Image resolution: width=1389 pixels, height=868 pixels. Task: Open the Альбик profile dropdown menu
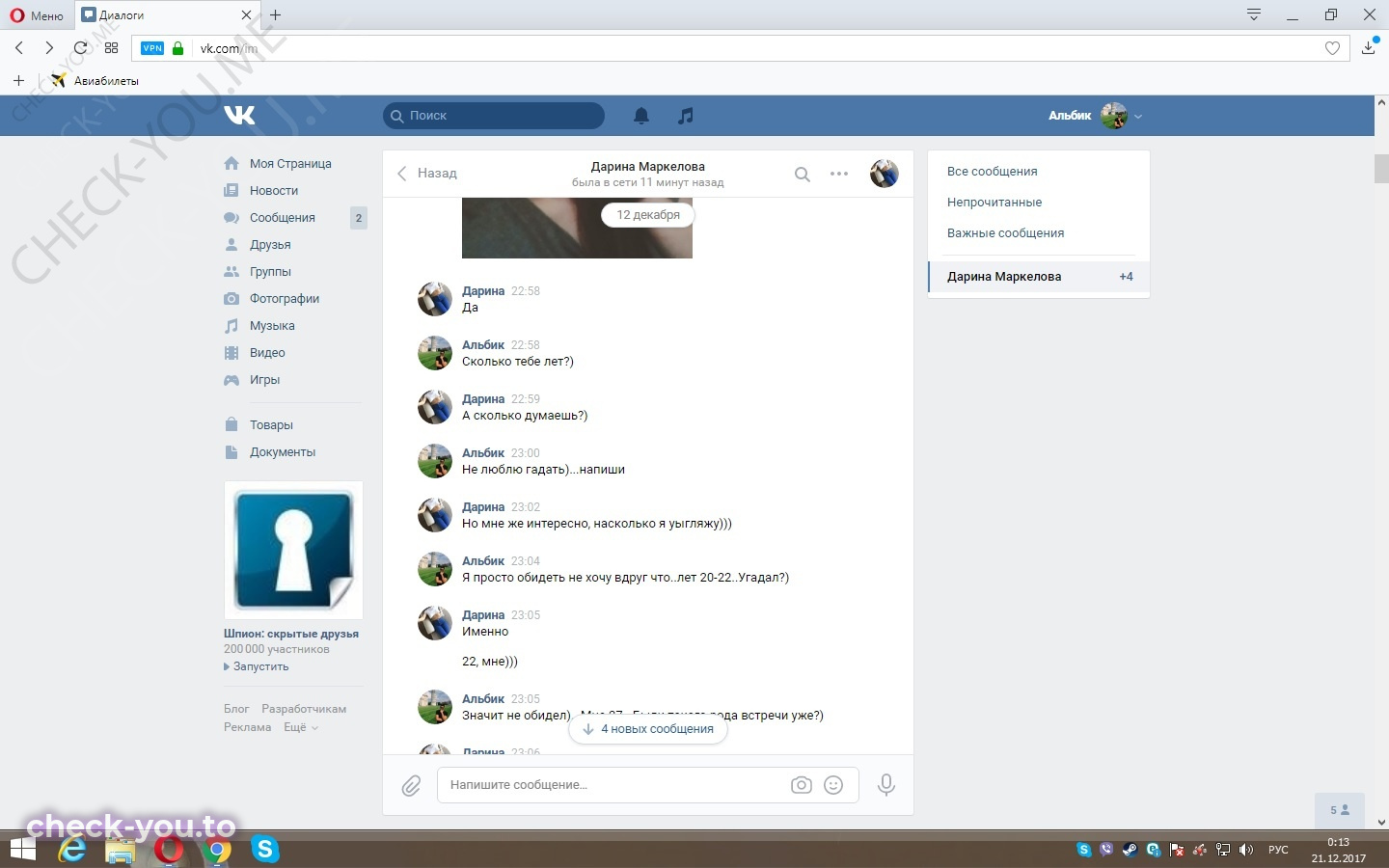(x=1096, y=116)
